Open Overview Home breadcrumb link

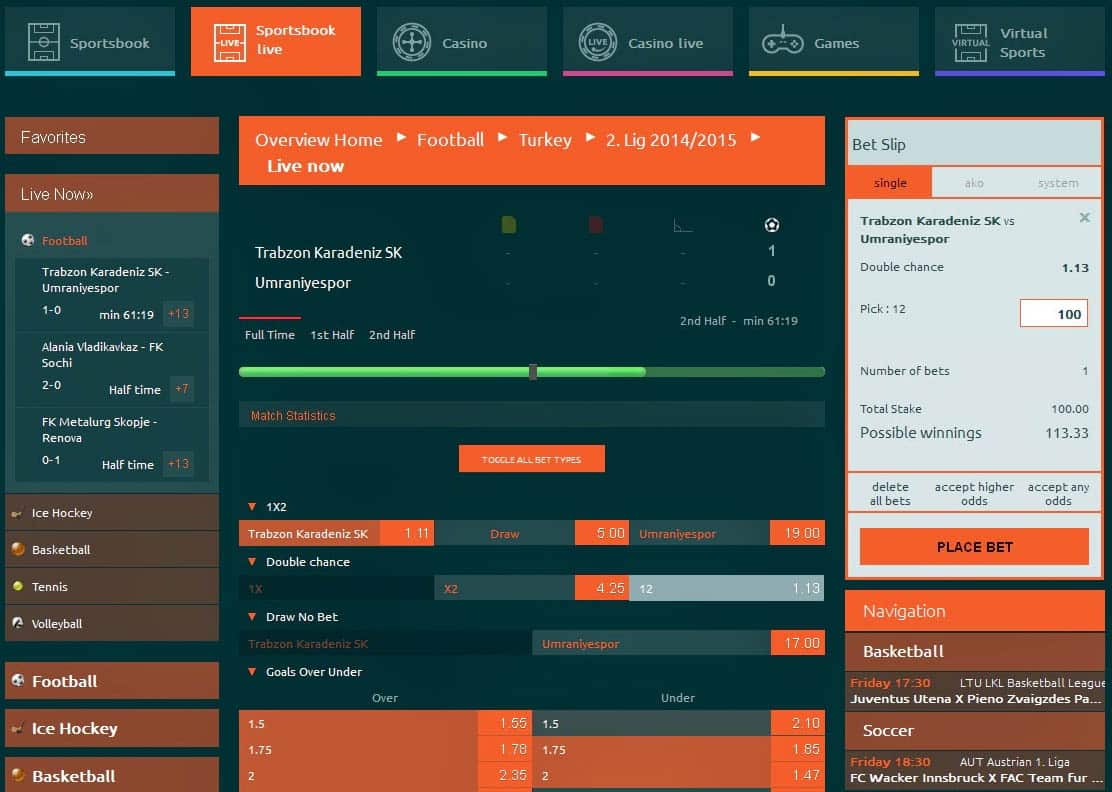pyautogui.click(x=318, y=140)
